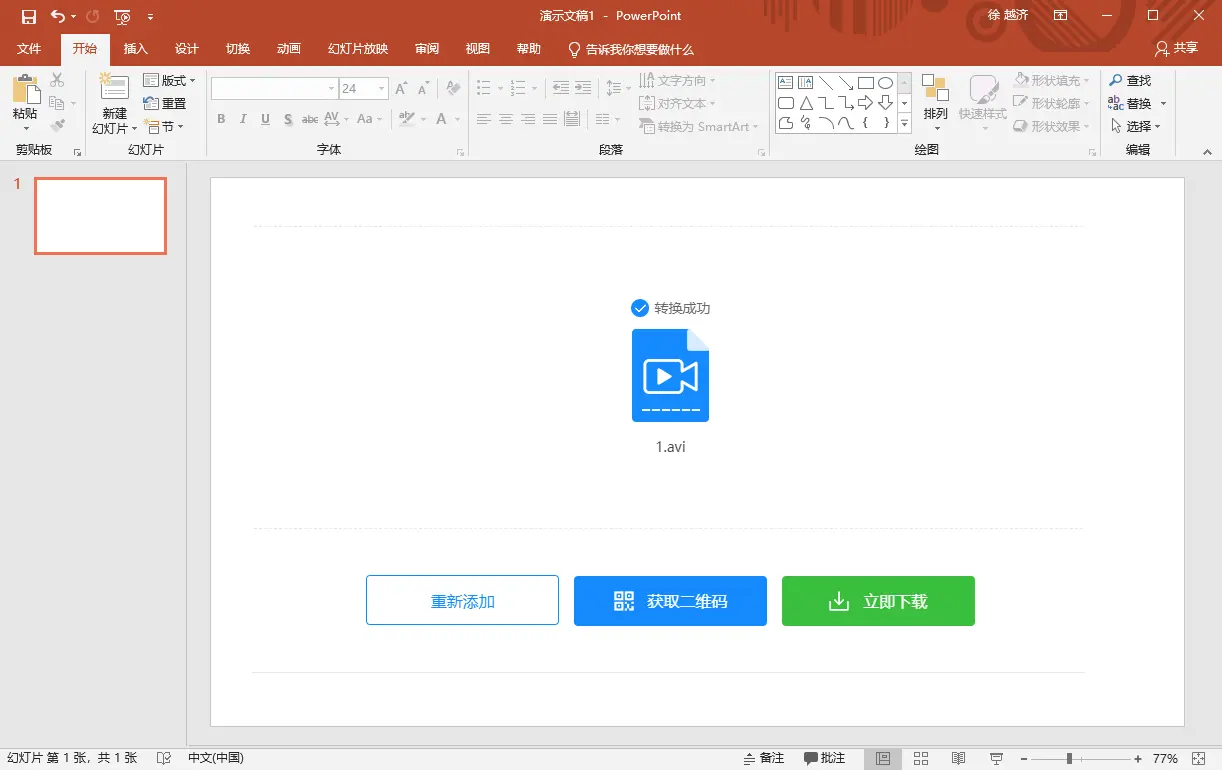Click the Share (共享) button
Image resolution: width=1222 pixels, height=770 pixels.
click(1176, 48)
